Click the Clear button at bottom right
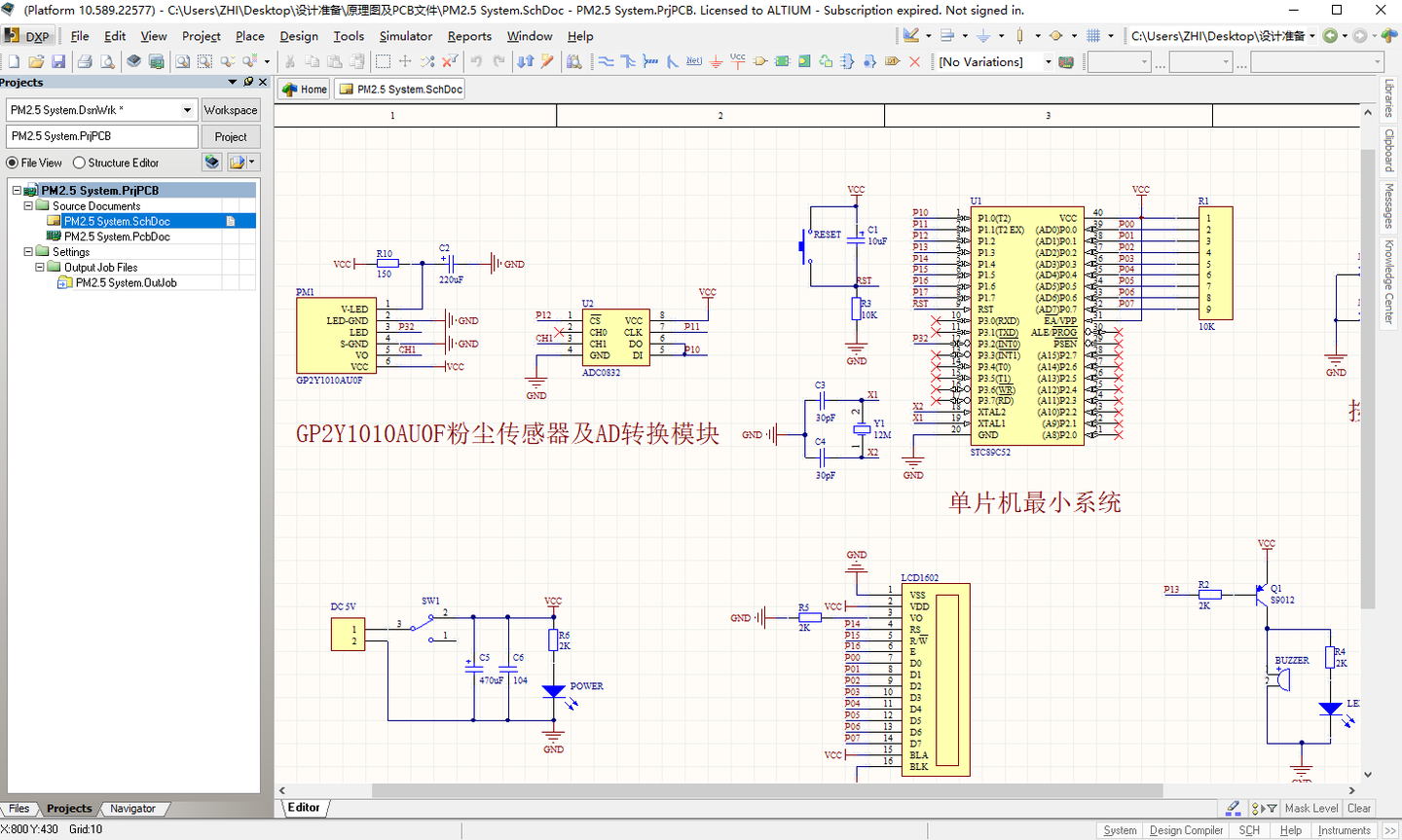The width and height of the screenshot is (1402, 840). [x=1359, y=808]
